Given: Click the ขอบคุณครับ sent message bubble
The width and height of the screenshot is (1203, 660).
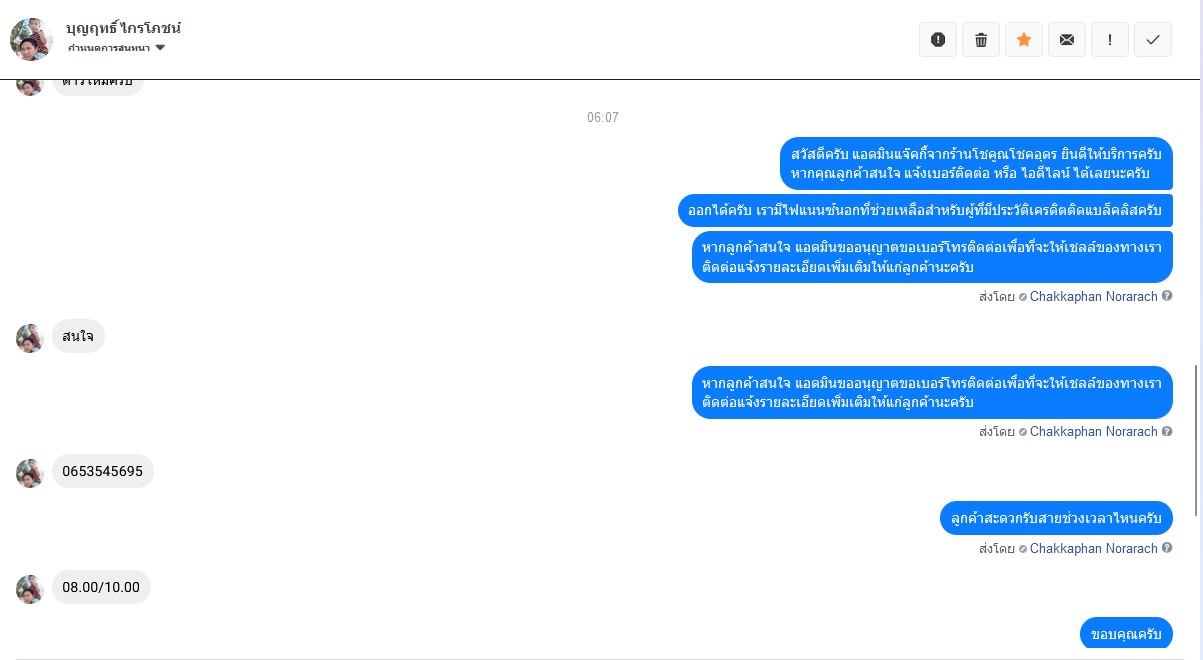Looking at the screenshot, I should (1126, 634).
